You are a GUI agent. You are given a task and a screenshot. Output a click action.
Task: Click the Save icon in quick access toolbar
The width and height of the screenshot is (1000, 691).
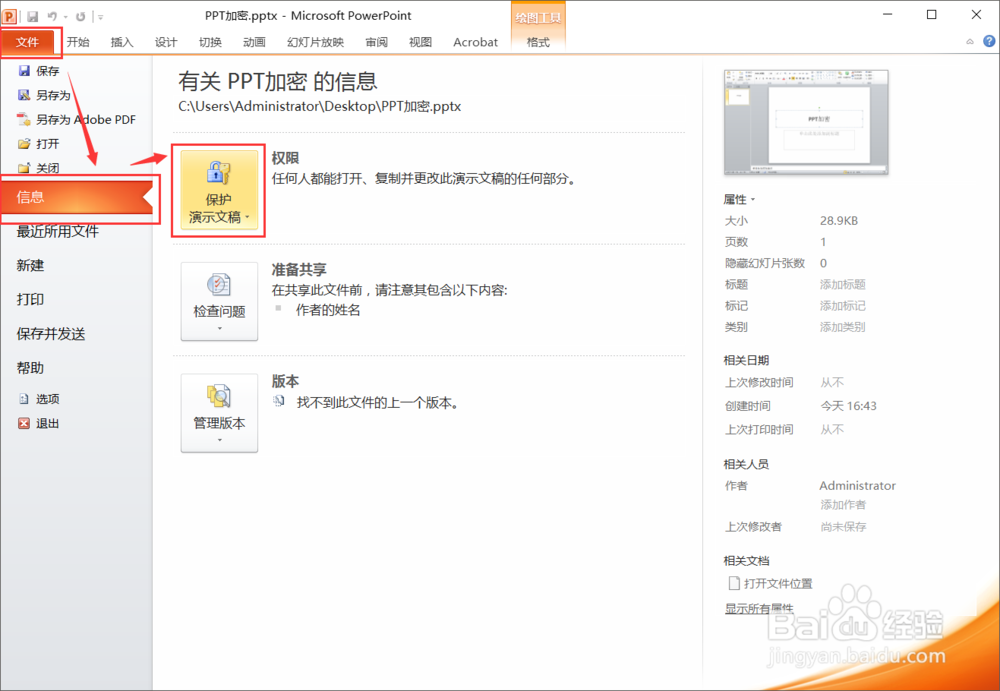[x=32, y=17]
